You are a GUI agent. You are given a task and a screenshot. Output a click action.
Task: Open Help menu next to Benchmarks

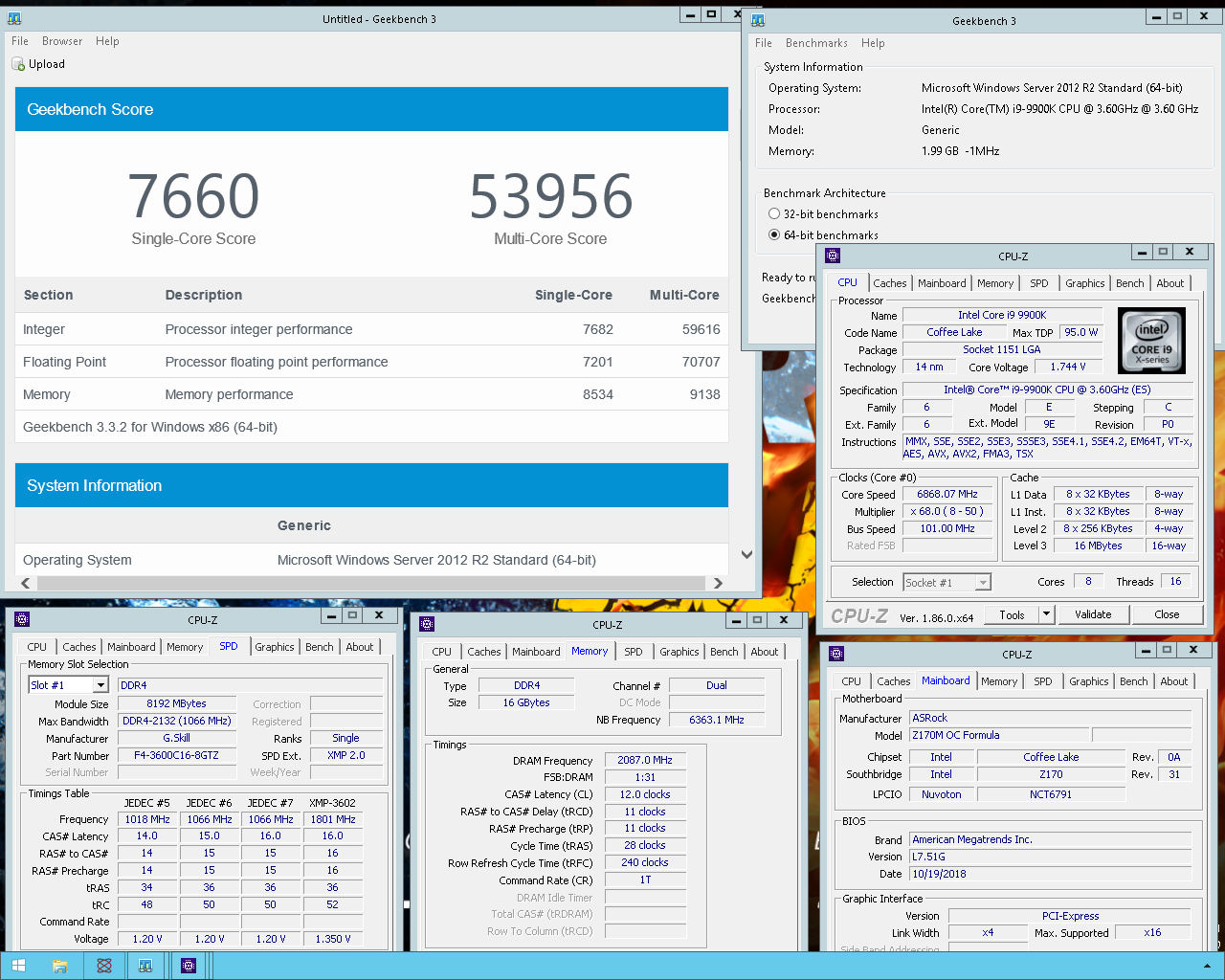(873, 43)
